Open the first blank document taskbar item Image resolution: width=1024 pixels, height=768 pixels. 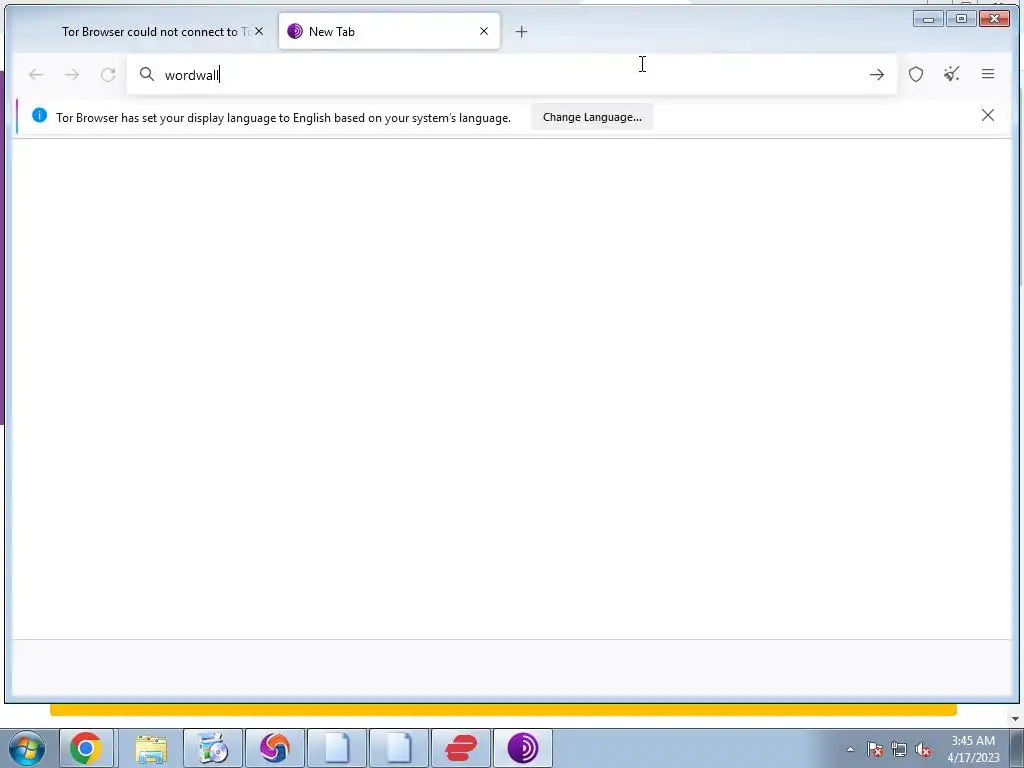pyautogui.click(x=336, y=748)
